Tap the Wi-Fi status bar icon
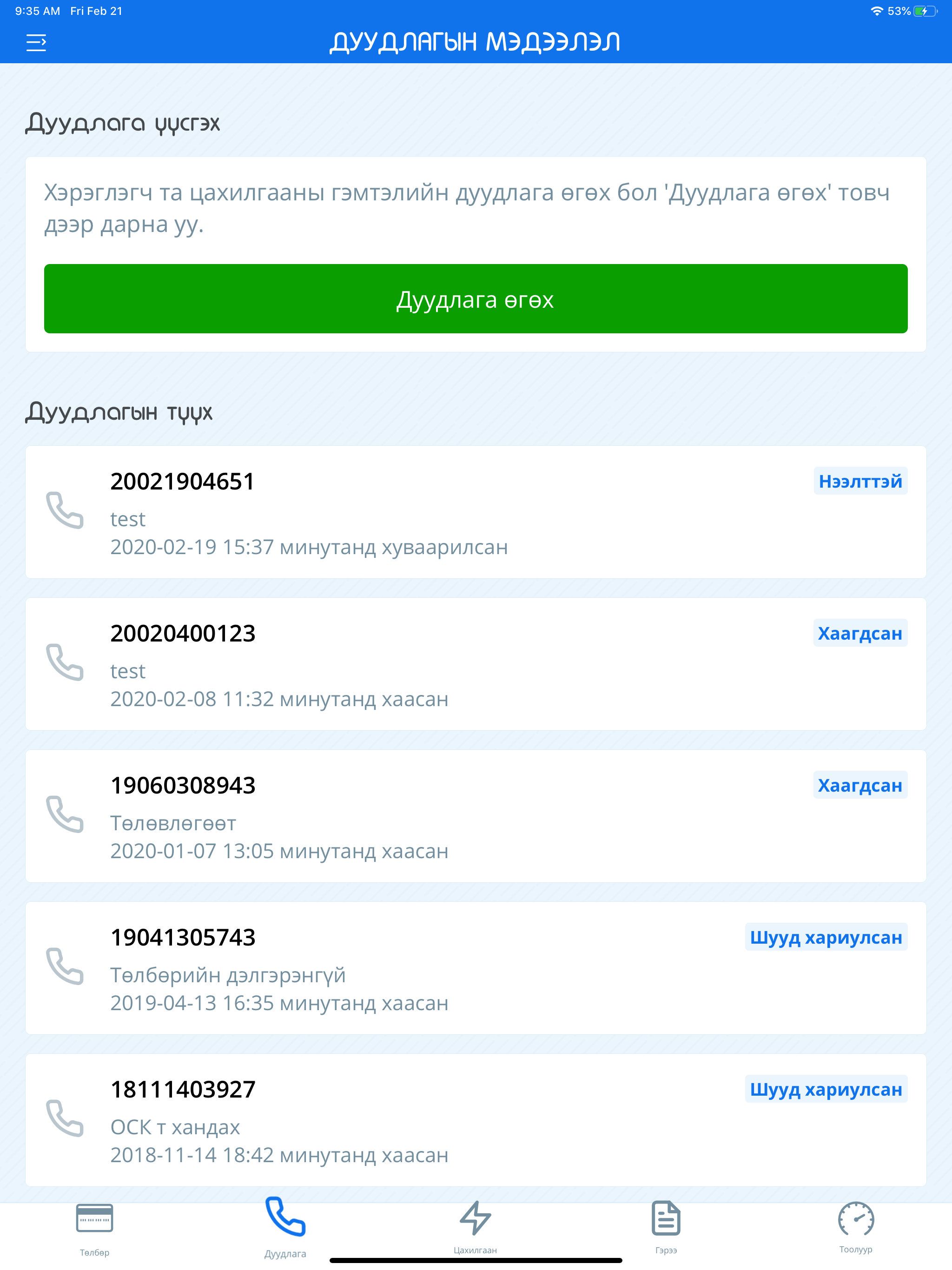 click(x=877, y=10)
